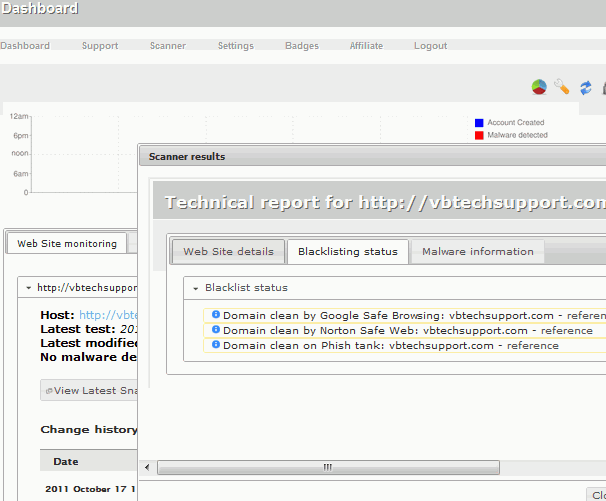The width and height of the screenshot is (606, 501).
Task: Select the Blacklisting status tab
Action: tap(347, 252)
